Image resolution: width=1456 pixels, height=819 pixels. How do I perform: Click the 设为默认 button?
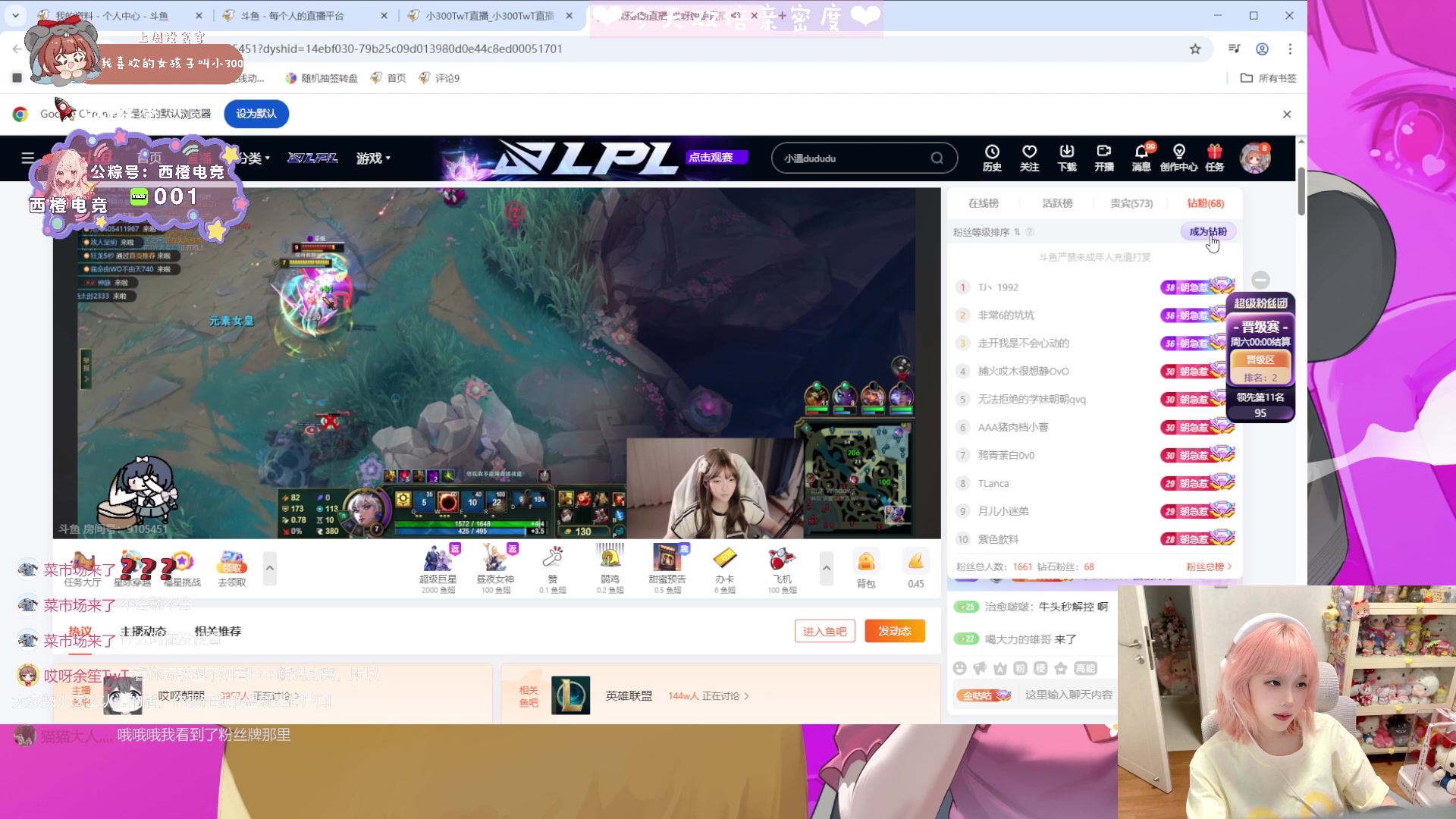[x=256, y=114]
